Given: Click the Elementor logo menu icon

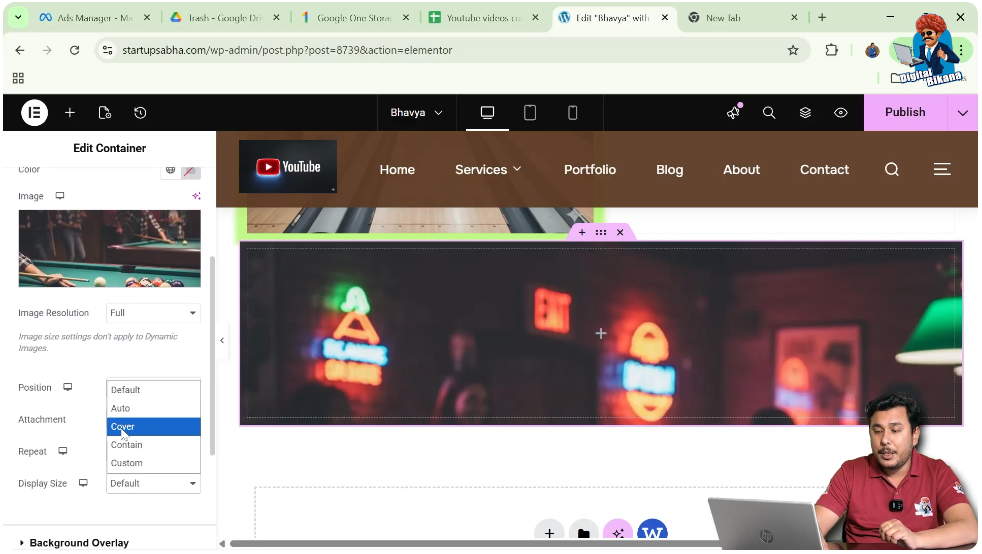Looking at the screenshot, I should point(34,113).
